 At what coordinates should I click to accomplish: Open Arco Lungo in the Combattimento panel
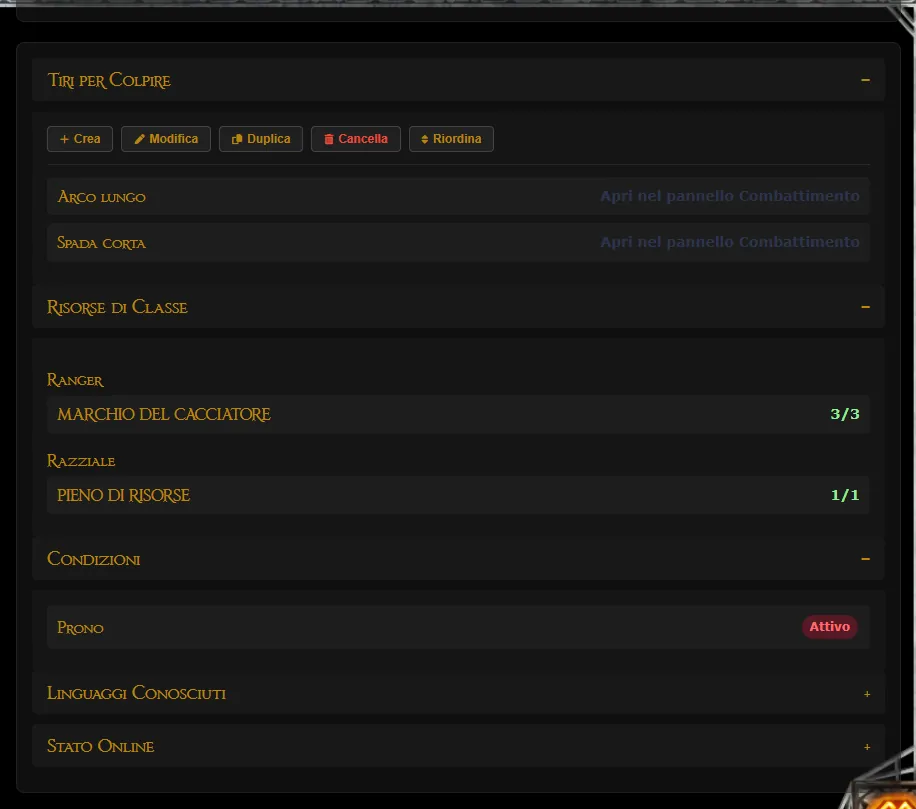730,196
